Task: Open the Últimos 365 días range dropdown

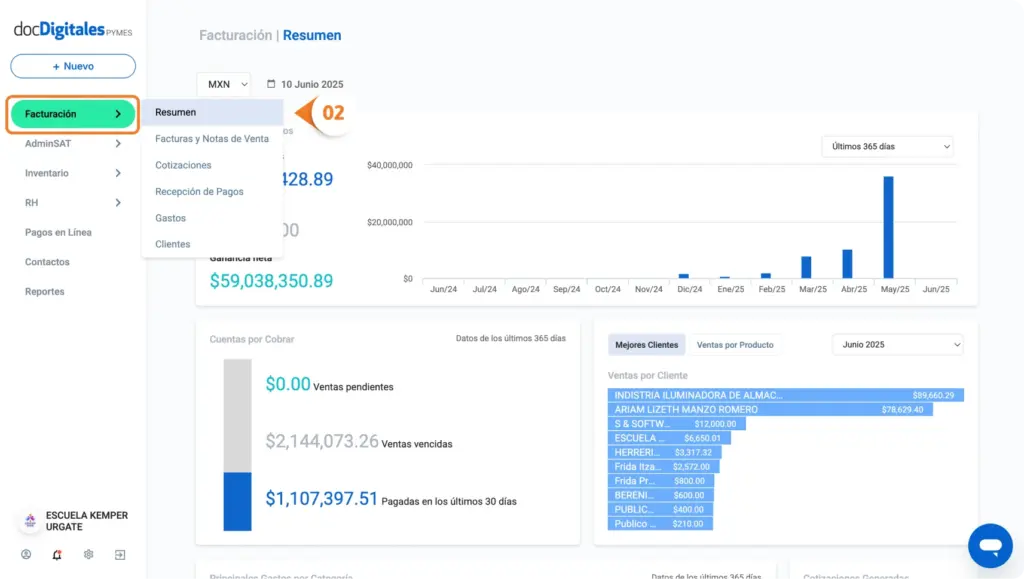Action: tap(888, 146)
